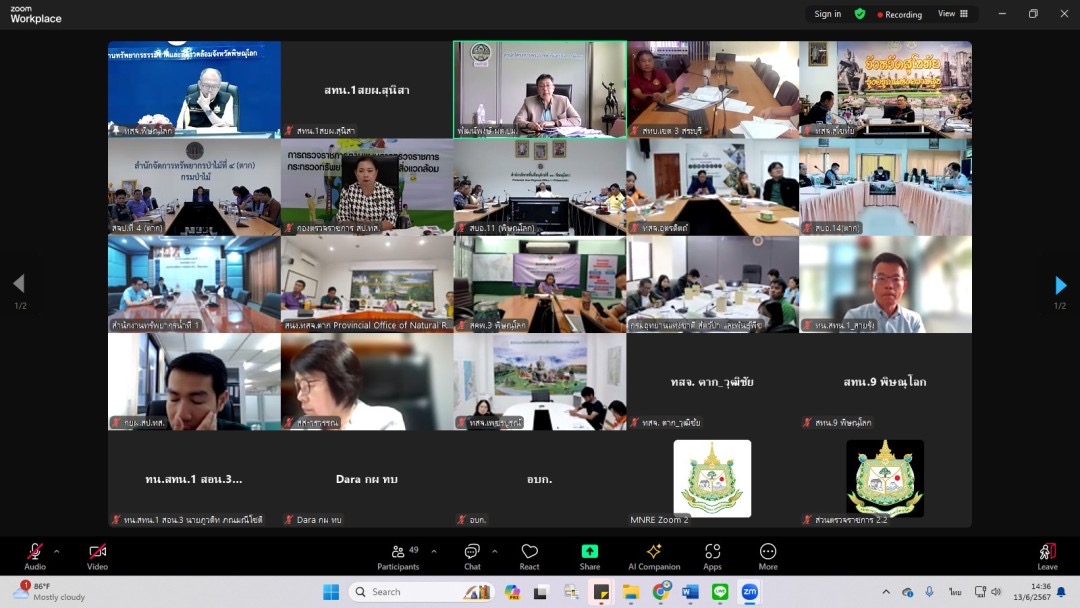1080x608 pixels.
Task: Open Task View on the taskbar
Action: [x=541, y=592]
